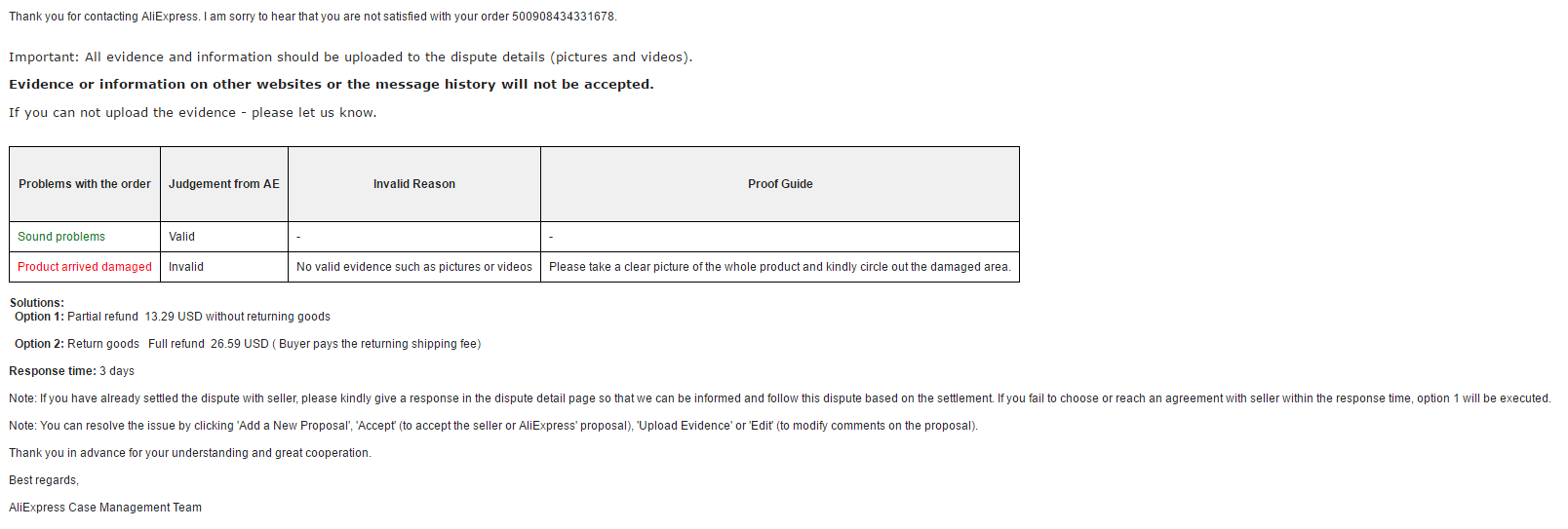
Task: Select the green 'Sound problems' entry
Action: (61, 237)
